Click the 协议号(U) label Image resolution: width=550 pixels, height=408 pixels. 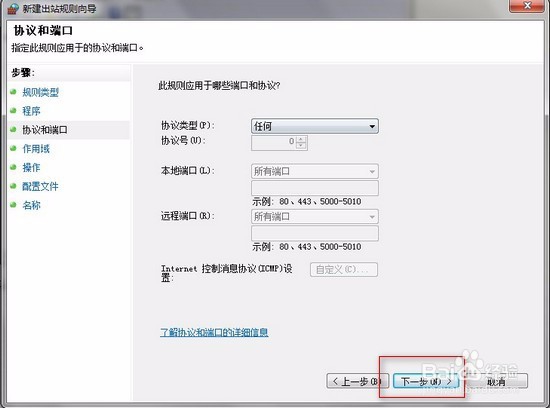pyautogui.click(x=183, y=141)
